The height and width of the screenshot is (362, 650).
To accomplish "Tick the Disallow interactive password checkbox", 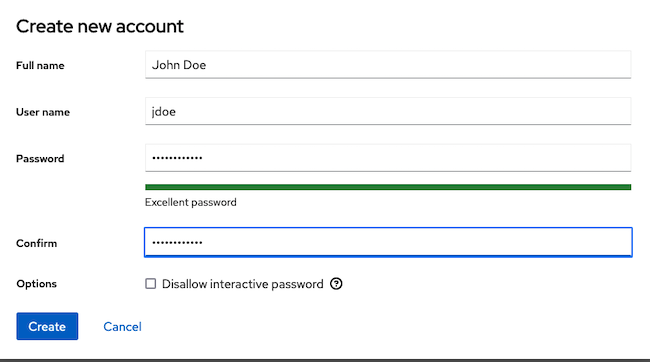I will tap(150, 284).
